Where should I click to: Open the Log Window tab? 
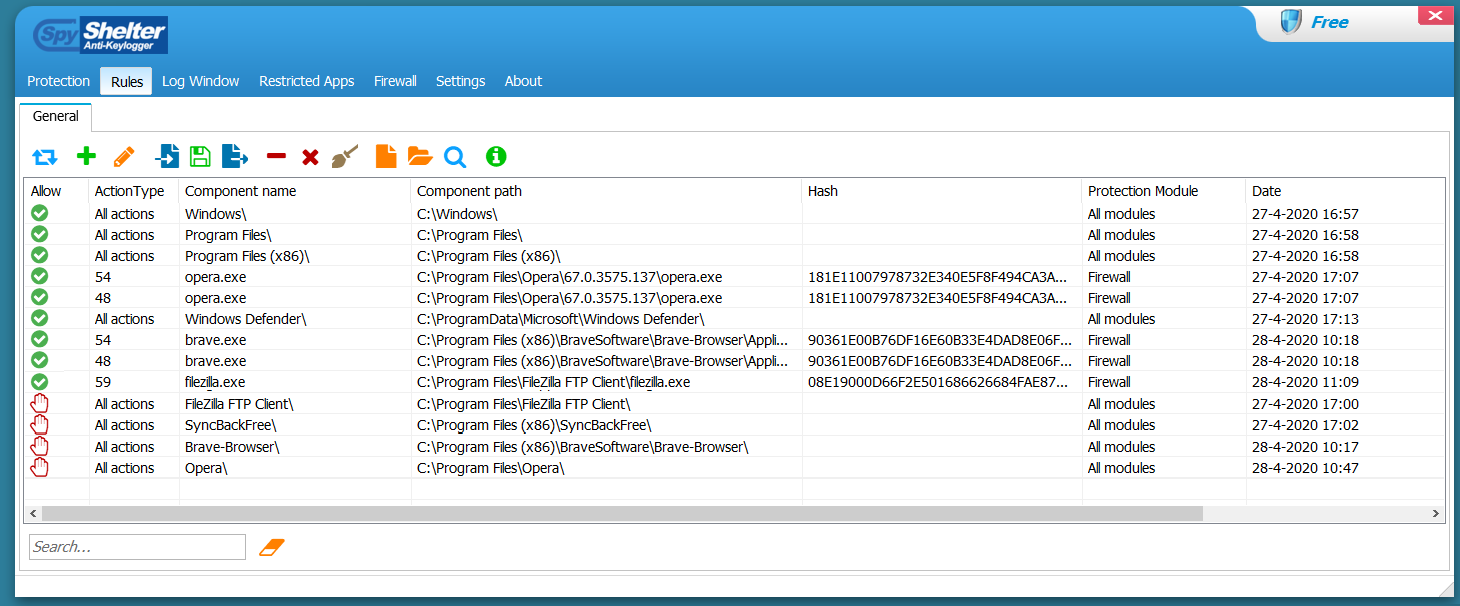point(200,81)
